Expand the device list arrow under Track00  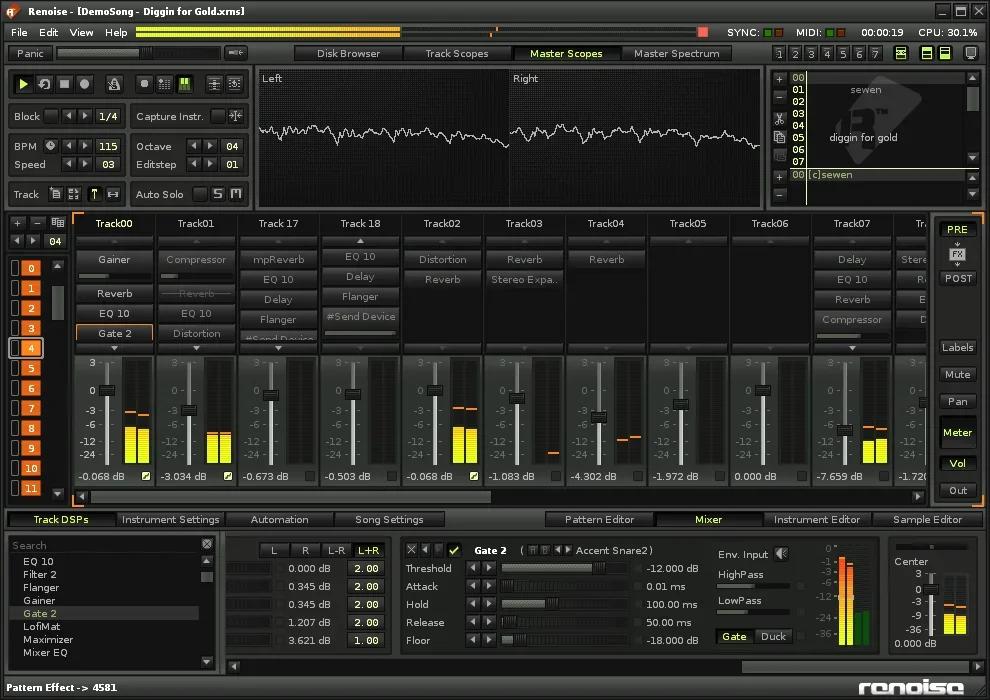[x=114, y=348]
